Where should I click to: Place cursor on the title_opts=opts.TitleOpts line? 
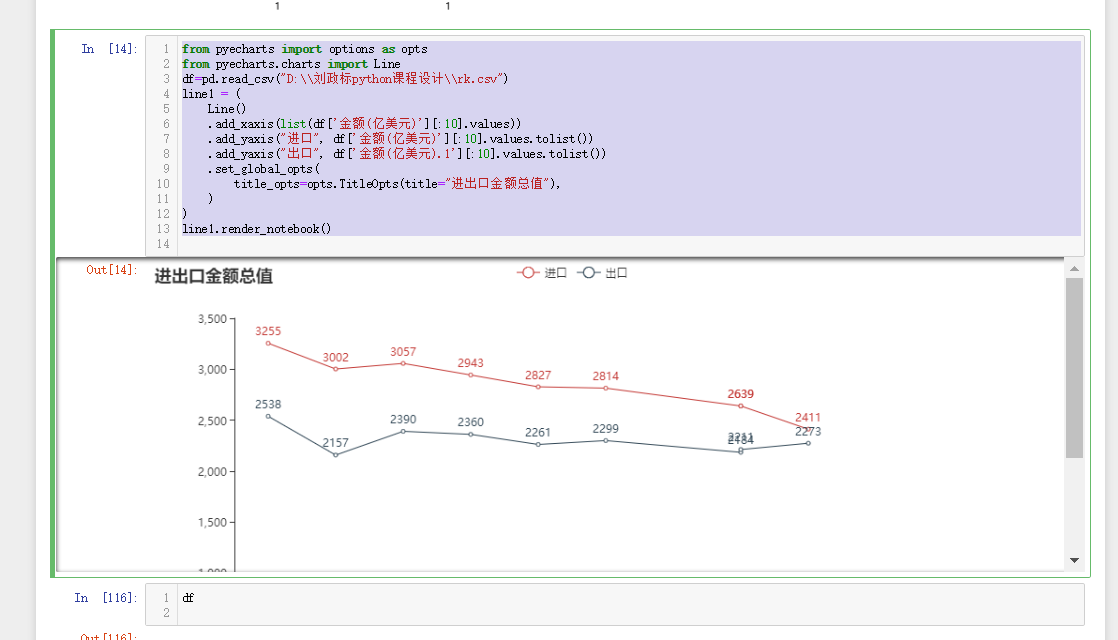click(x=397, y=183)
